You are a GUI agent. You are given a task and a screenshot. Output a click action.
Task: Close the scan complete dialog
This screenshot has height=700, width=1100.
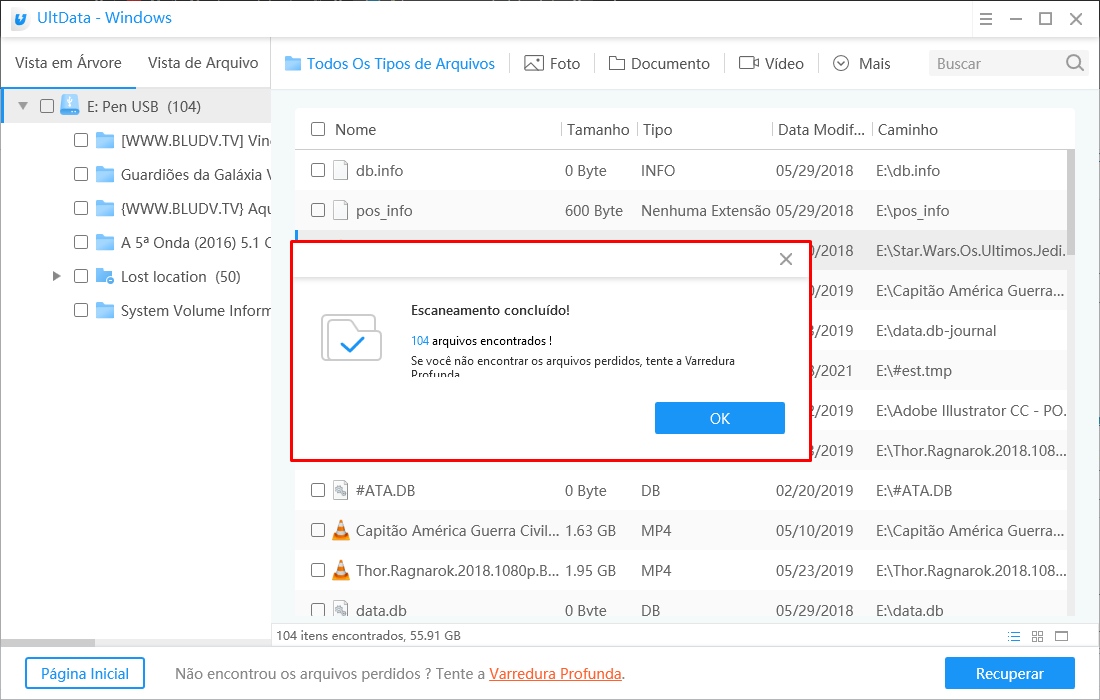click(x=786, y=259)
